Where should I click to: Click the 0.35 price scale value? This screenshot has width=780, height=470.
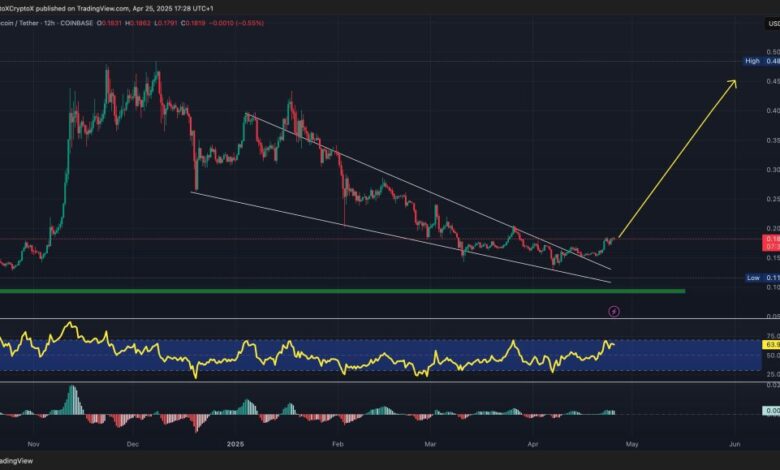point(773,140)
